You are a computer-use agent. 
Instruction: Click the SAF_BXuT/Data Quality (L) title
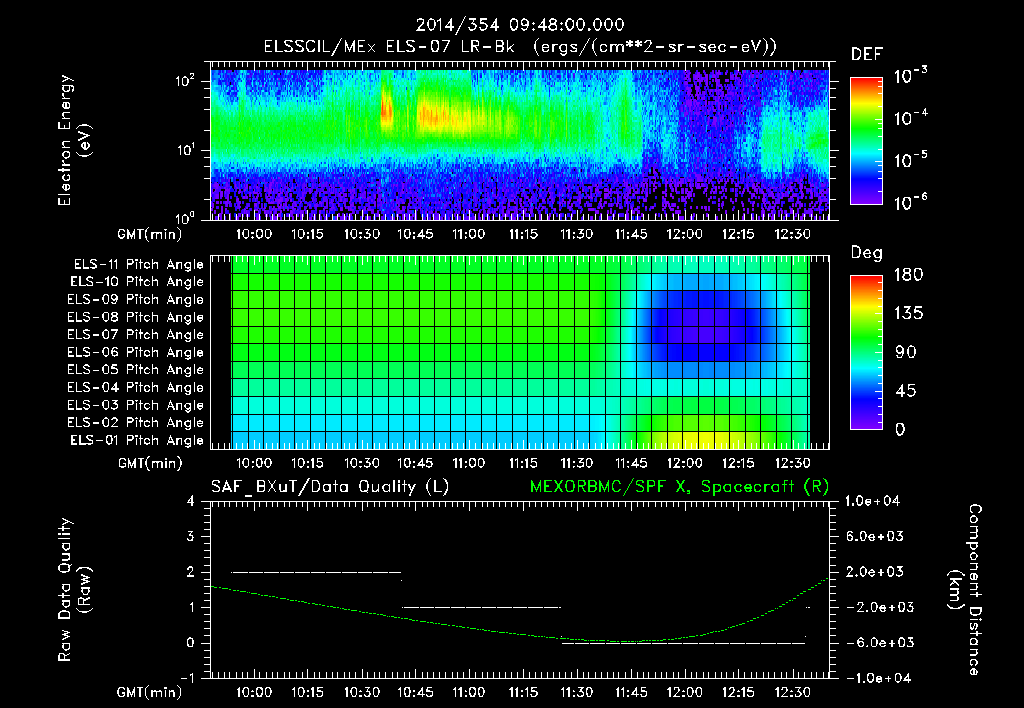330,487
